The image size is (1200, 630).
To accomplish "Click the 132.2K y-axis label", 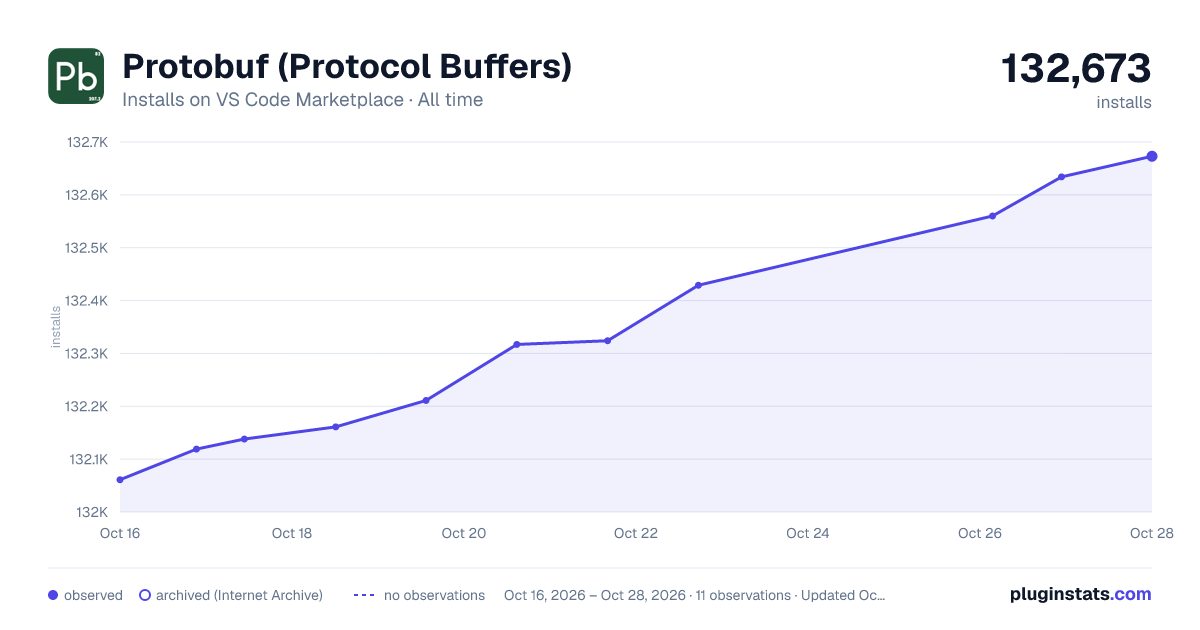I will coord(87,407).
